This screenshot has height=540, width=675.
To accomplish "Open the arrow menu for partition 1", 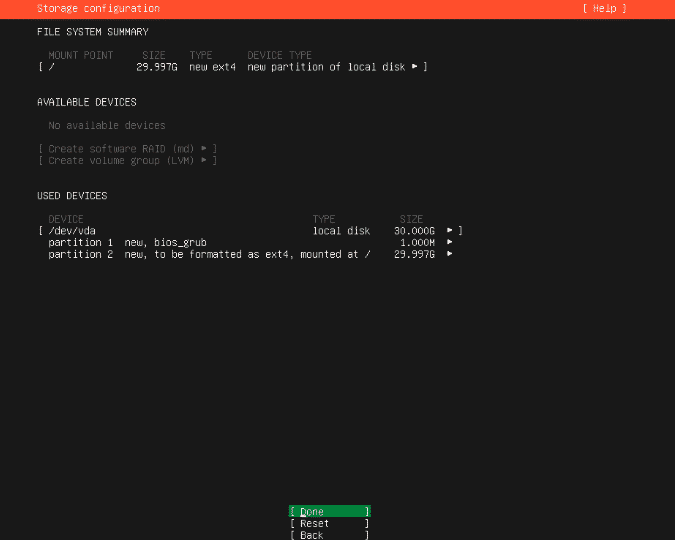I will click(450, 242).
